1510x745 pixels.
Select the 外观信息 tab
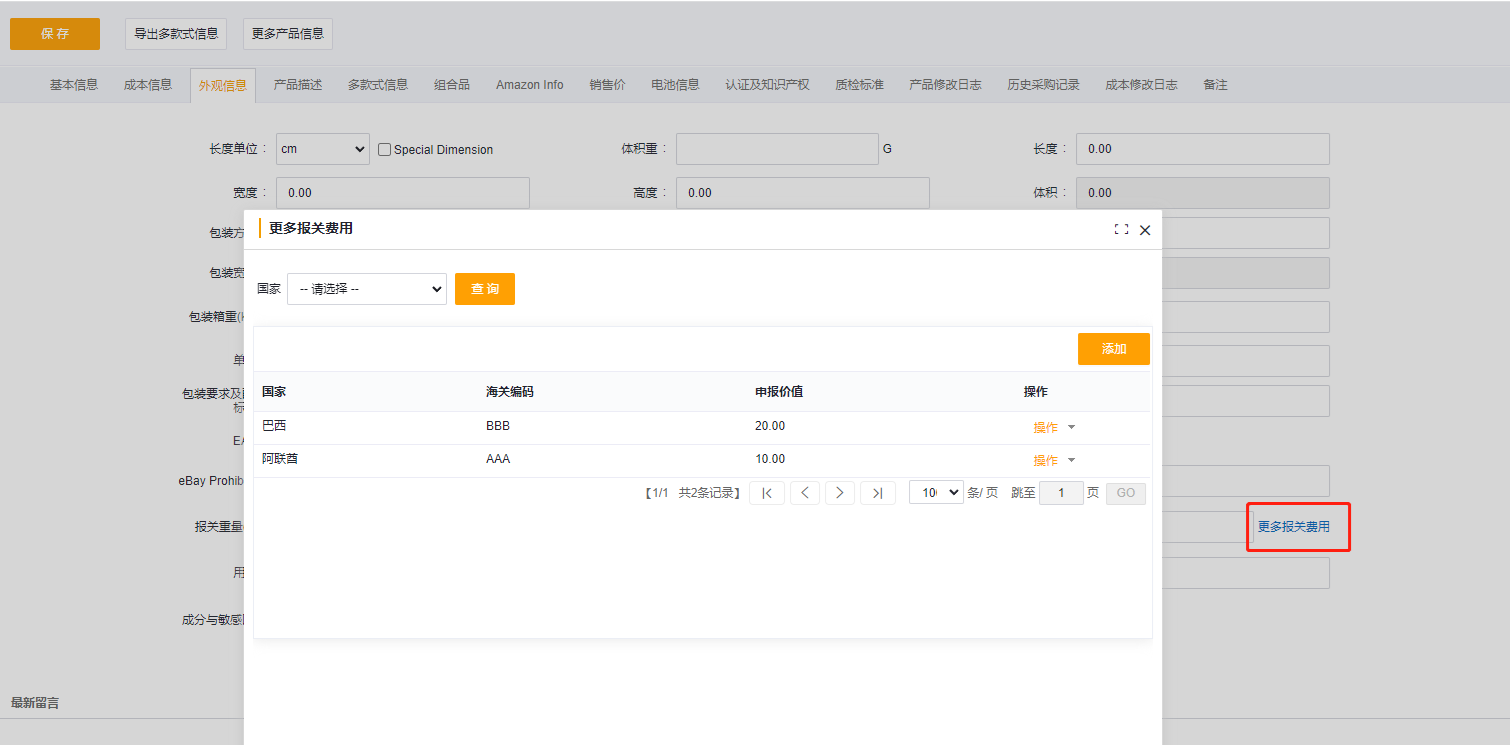tap(223, 85)
